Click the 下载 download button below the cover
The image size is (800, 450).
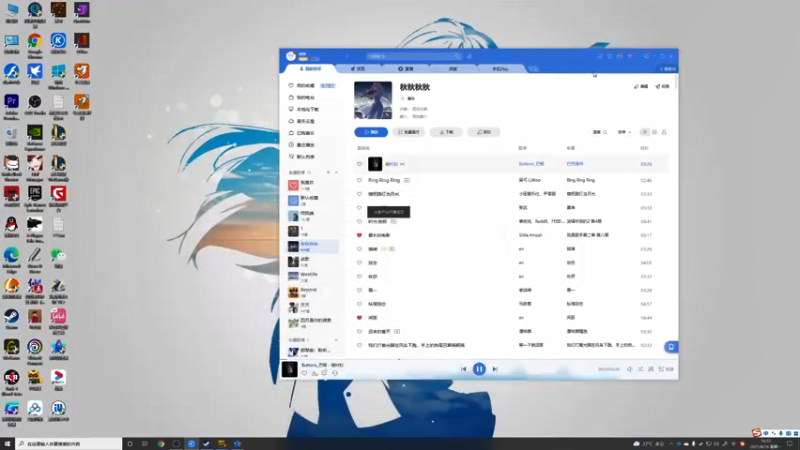point(446,132)
